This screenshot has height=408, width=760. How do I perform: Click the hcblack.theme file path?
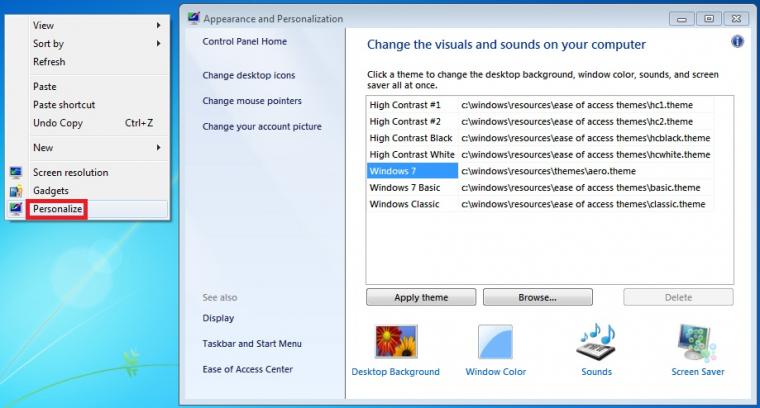[586, 138]
